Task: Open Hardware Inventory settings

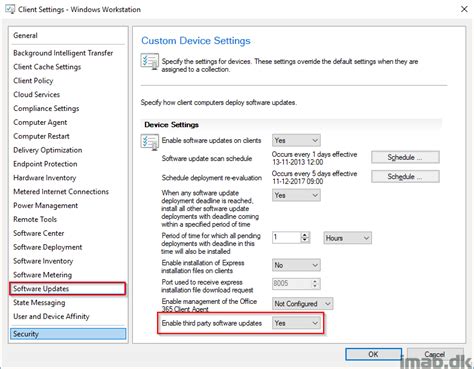Action: click(45, 178)
